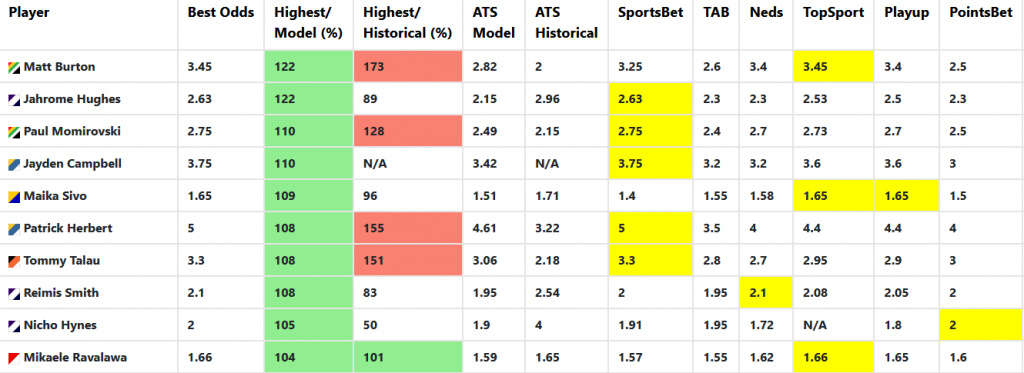Select the SportsBet column header

click(x=650, y=13)
